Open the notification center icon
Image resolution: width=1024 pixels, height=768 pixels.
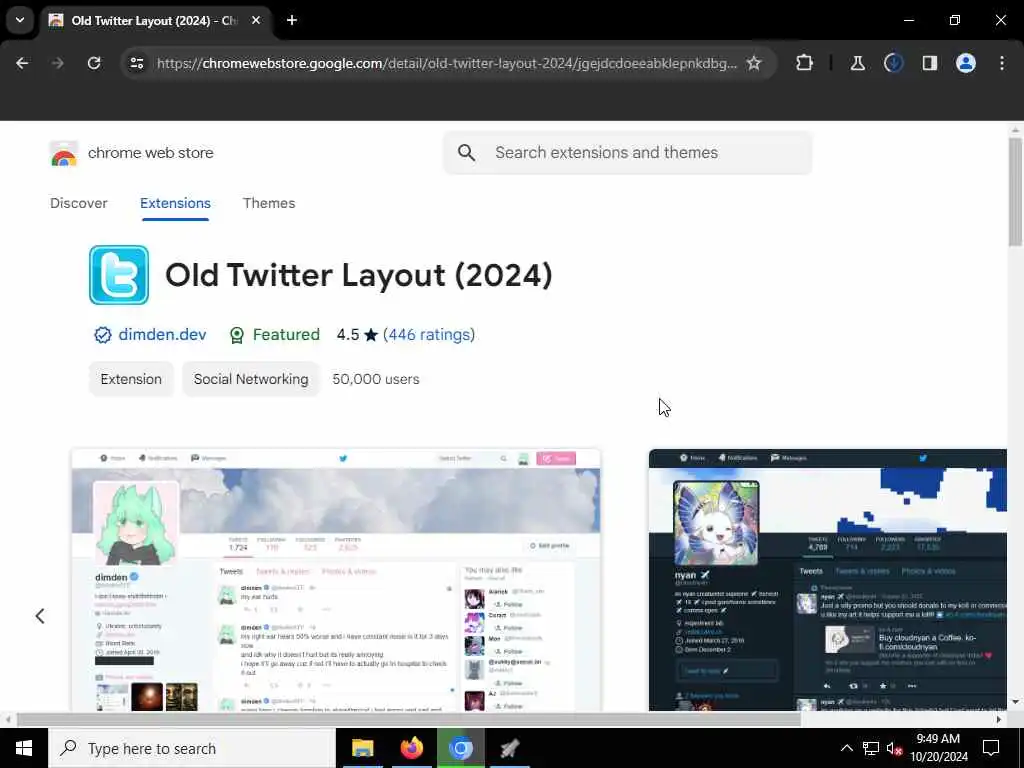991,748
